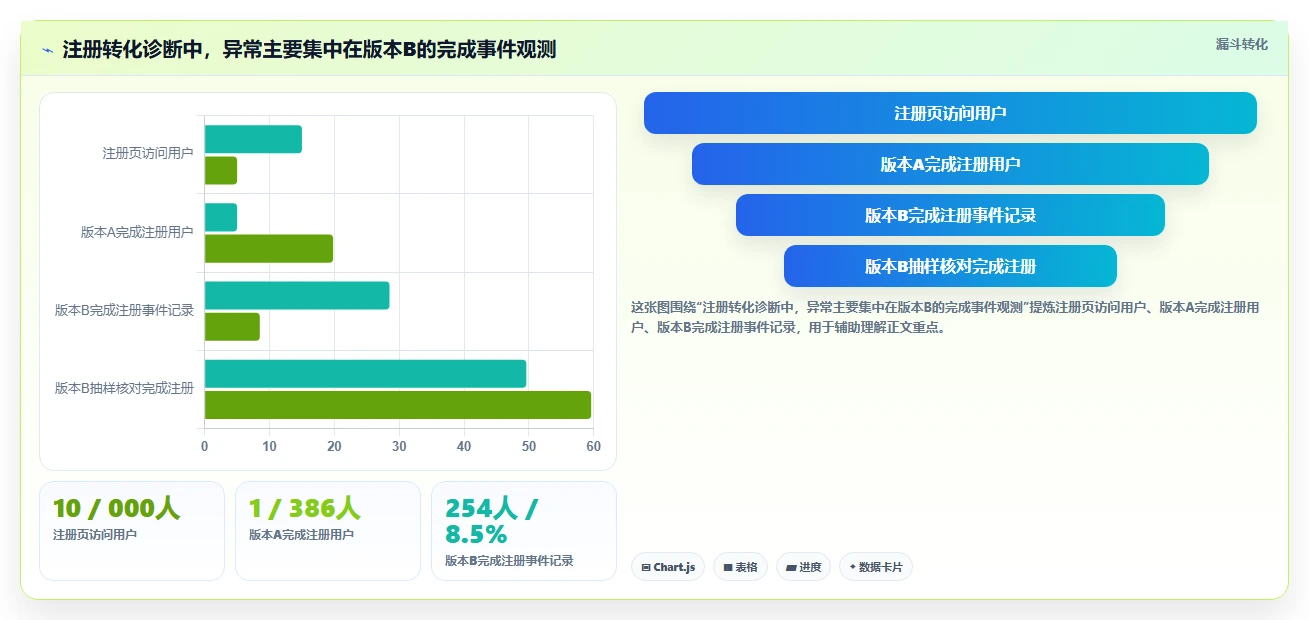Click the x-axis tick value 40
The width and height of the screenshot is (1309, 620).
click(x=464, y=446)
